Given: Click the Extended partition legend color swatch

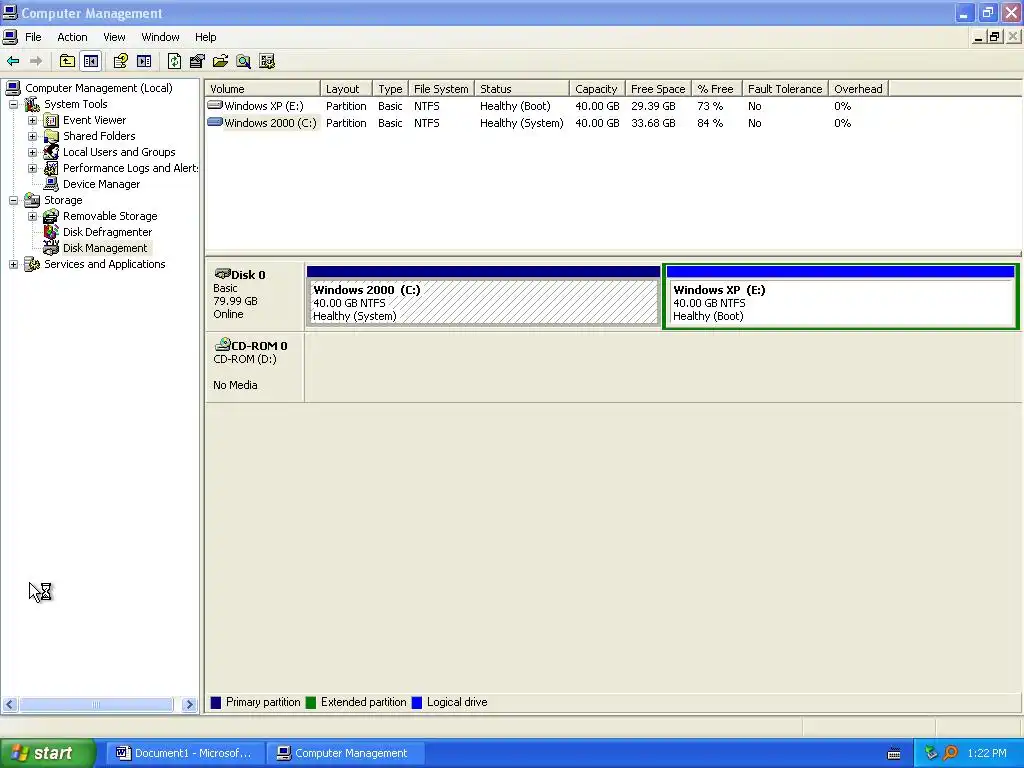Looking at the screenshot, I should 311,703.
